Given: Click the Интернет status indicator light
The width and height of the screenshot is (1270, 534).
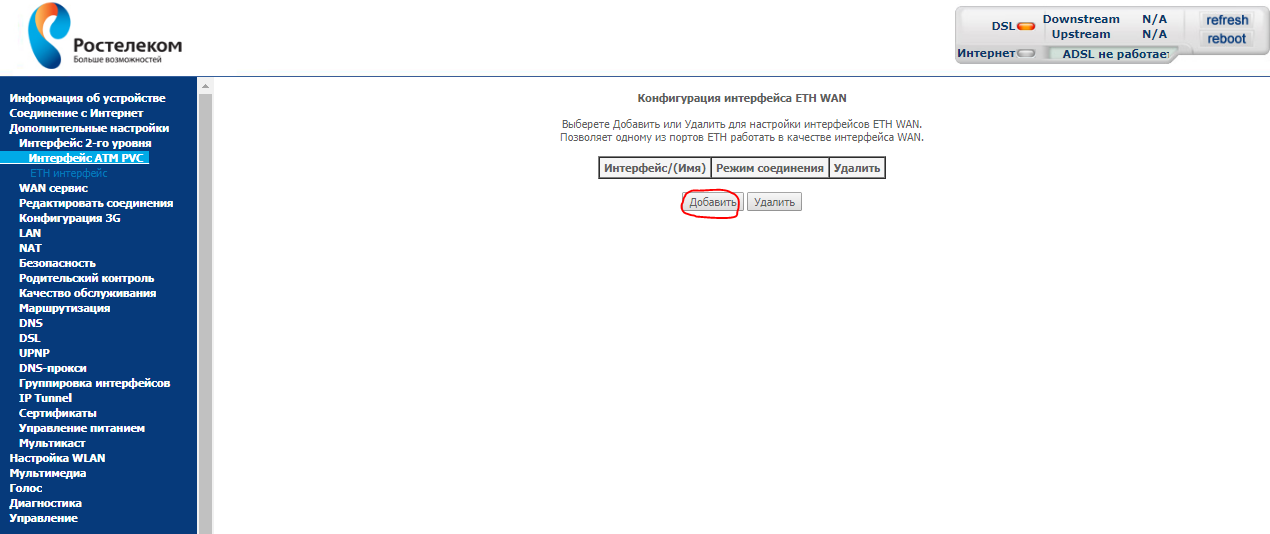Looking at the screenshot, I should (1026, 53).
